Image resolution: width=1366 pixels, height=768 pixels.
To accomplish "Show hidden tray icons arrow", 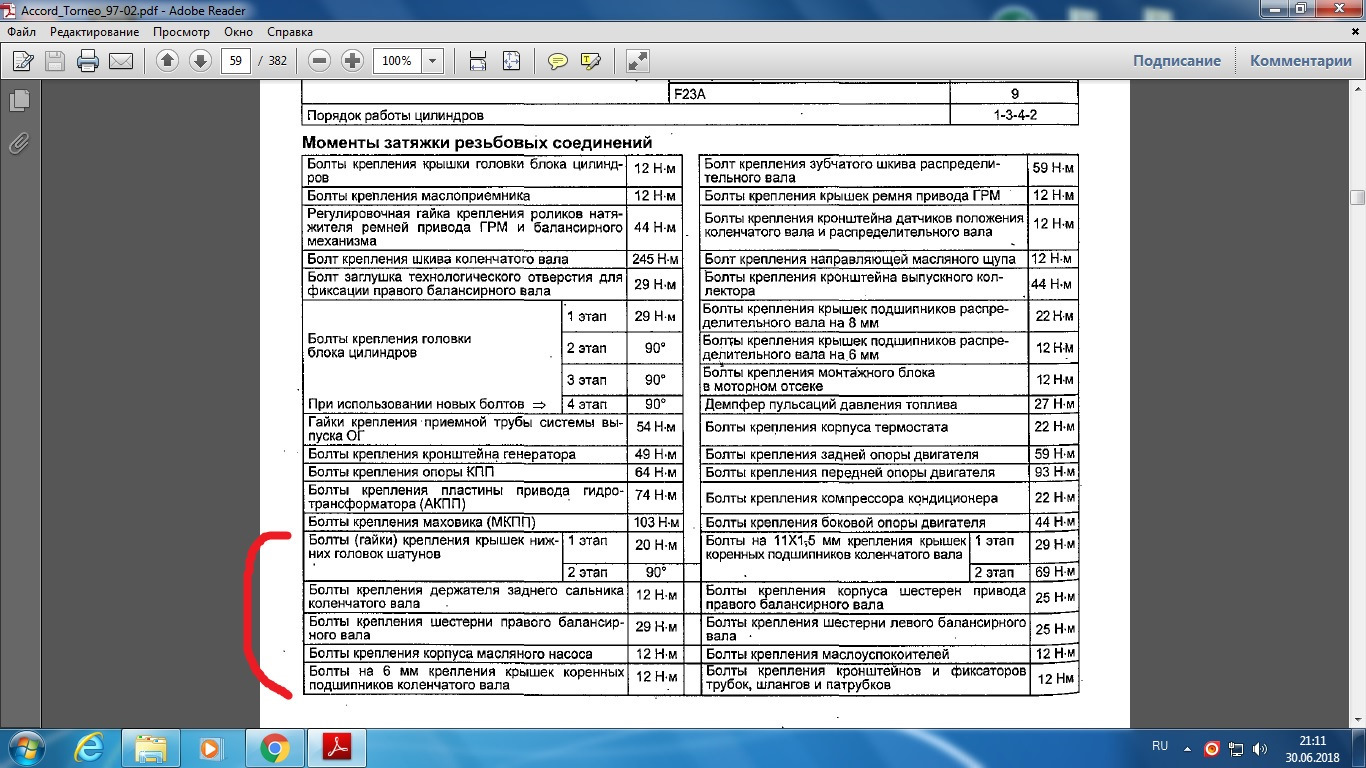I will point(1188,747).
